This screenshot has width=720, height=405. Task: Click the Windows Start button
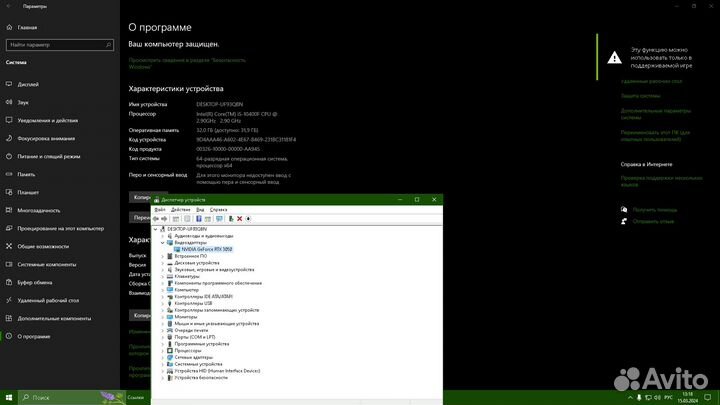(x=9, y=397)
